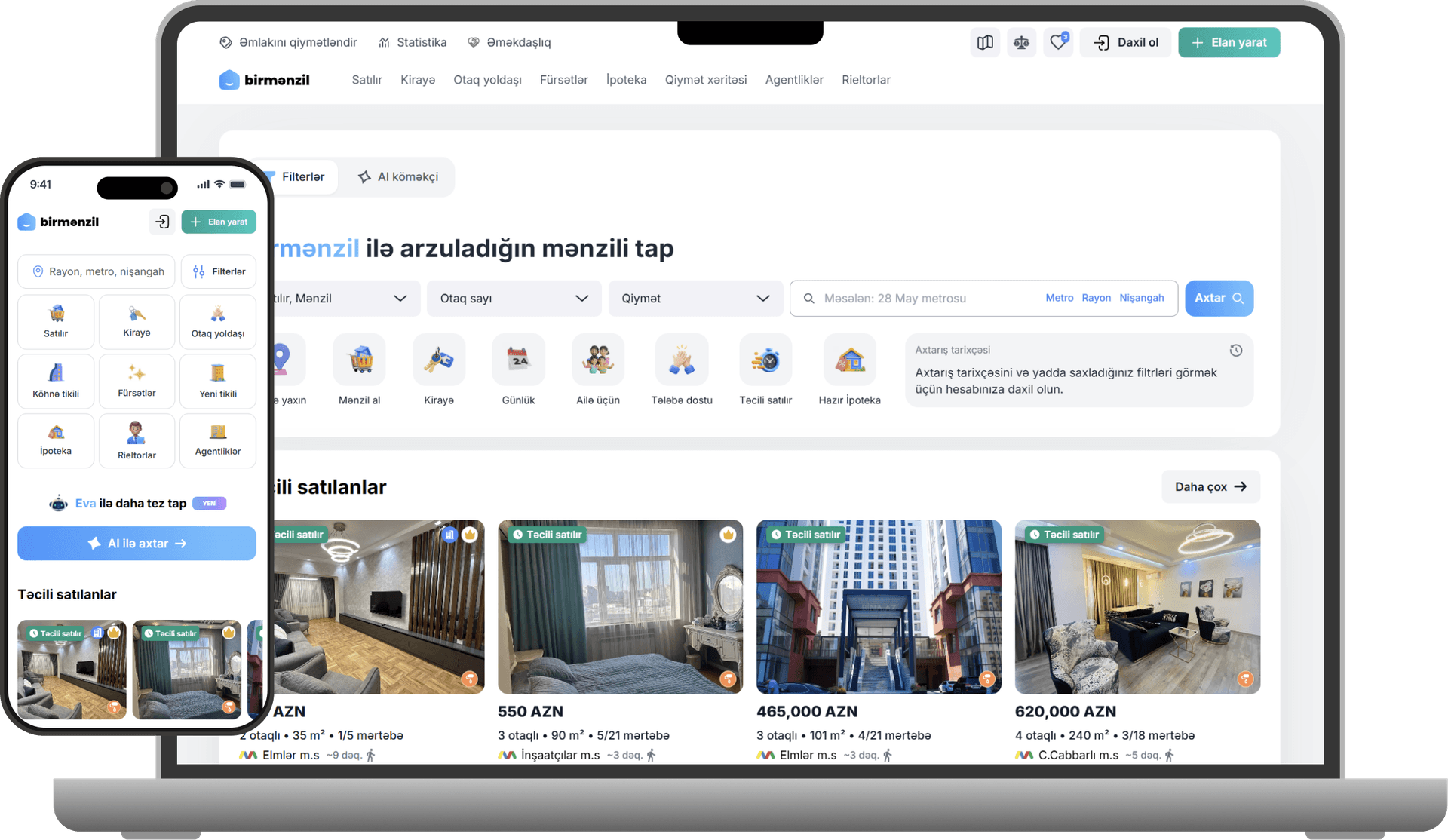The width and height of the screenshot is (1448, 840).
Task: Select the Kirayə keys category icon
Action: tap(439, 359)
